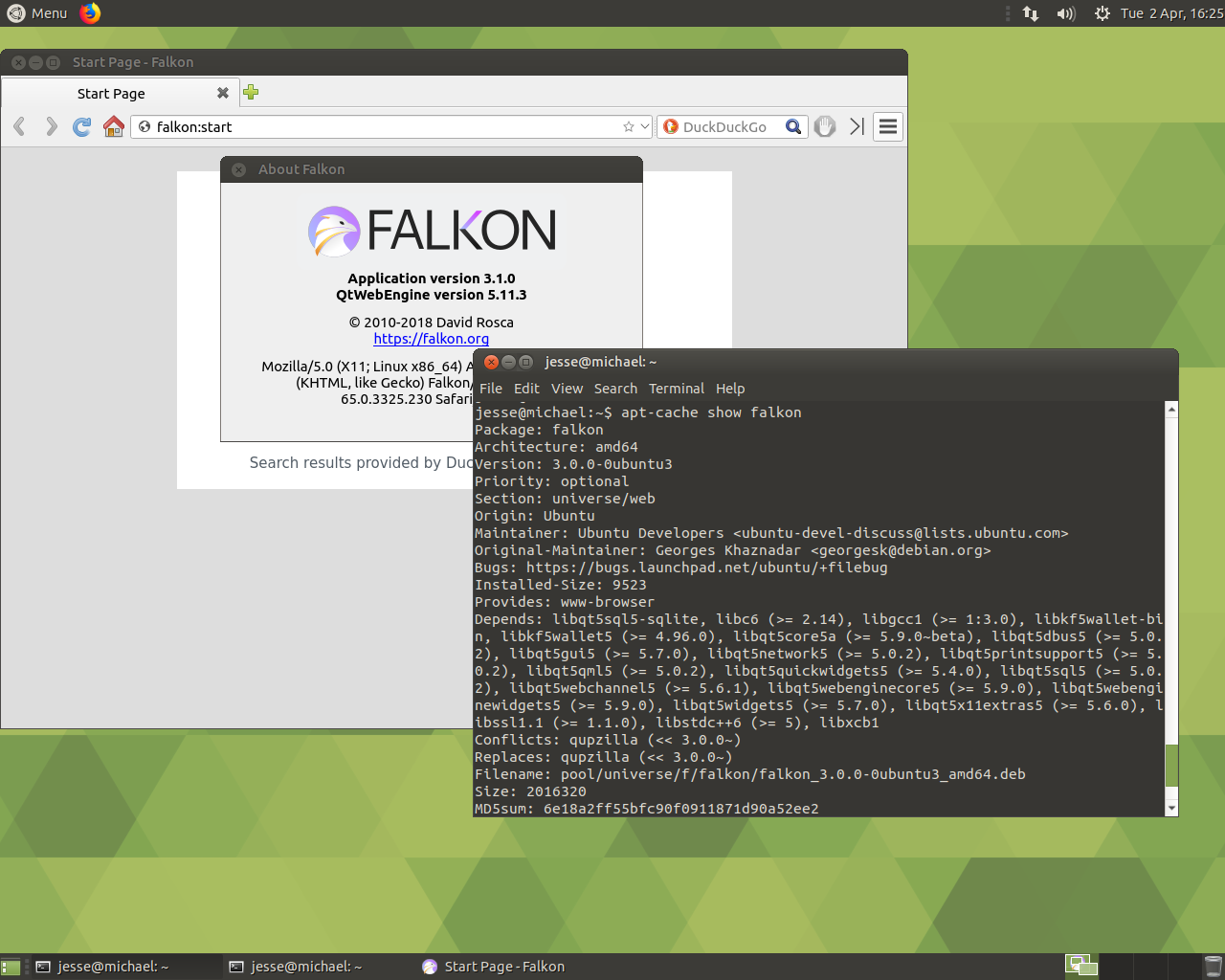The image size is (1225, 980).
Task: Go forward using Falkon's forward arrow
Action: (x=51, y=126)
